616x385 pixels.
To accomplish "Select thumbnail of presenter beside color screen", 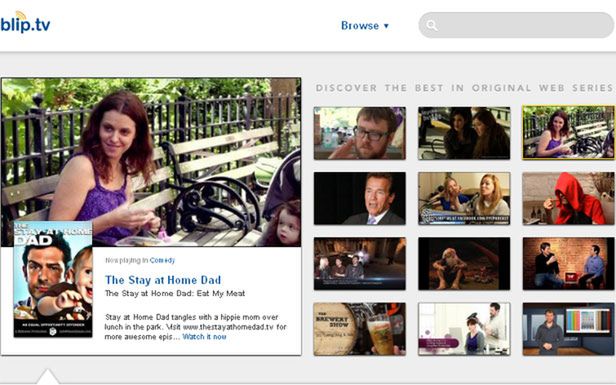I will 568,329.
